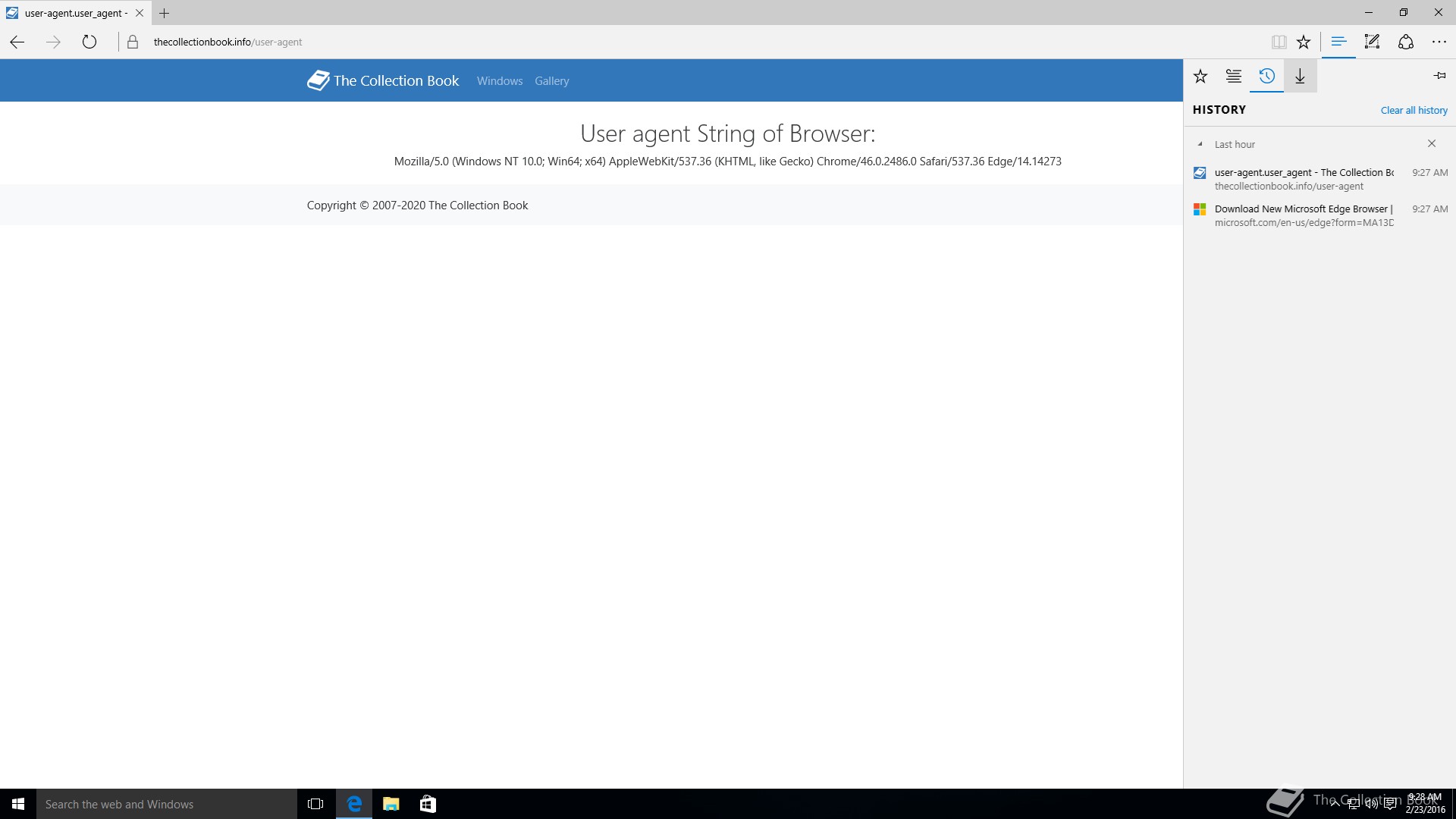The width and height of the screenshot is (1456, 819).
Task: Toggle Reading view icon in the address bar
Action: (x=1279, y=42)
